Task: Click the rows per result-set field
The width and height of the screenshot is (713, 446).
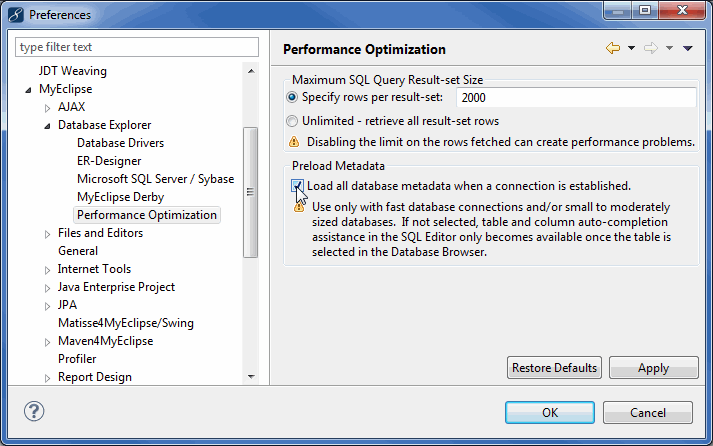Action: pos(575,98)
